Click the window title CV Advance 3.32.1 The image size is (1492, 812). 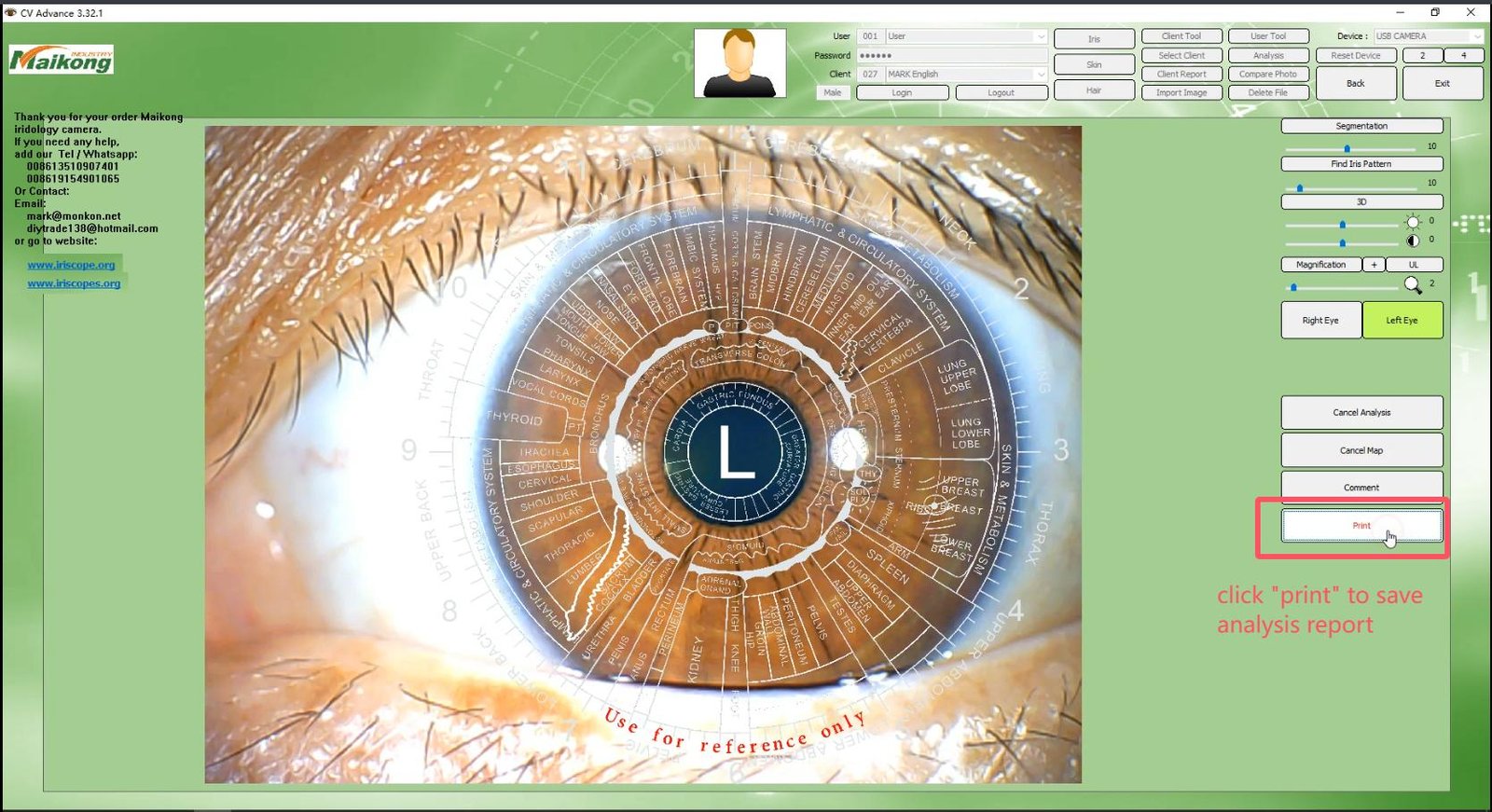click(62, 13)
